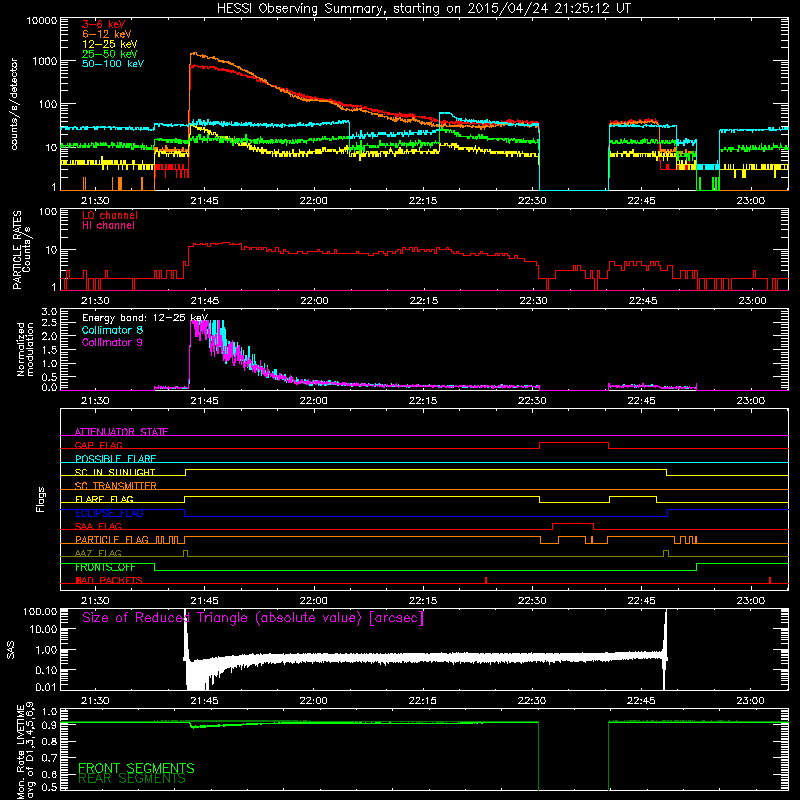Screen dimensions: 800x800
Task: Select the Normalized modulation y-axis title
Action: (25, 349)
